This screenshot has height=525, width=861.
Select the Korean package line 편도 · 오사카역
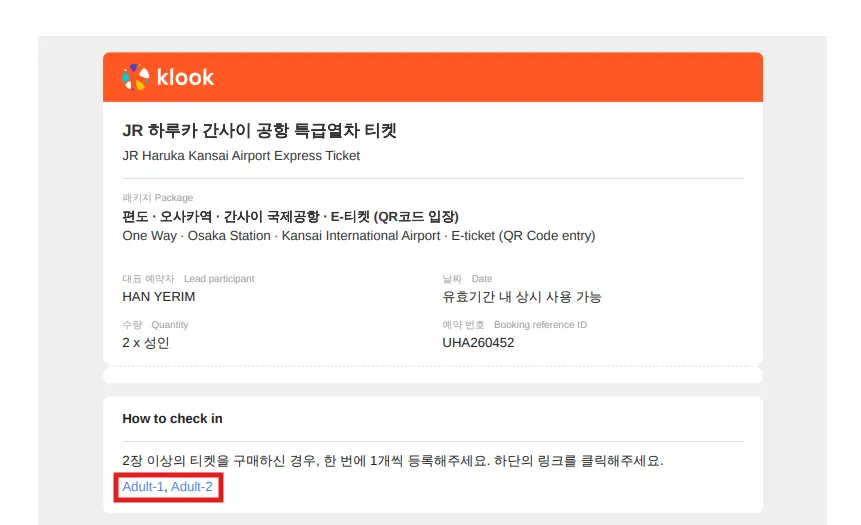click(x=290, y=216)
